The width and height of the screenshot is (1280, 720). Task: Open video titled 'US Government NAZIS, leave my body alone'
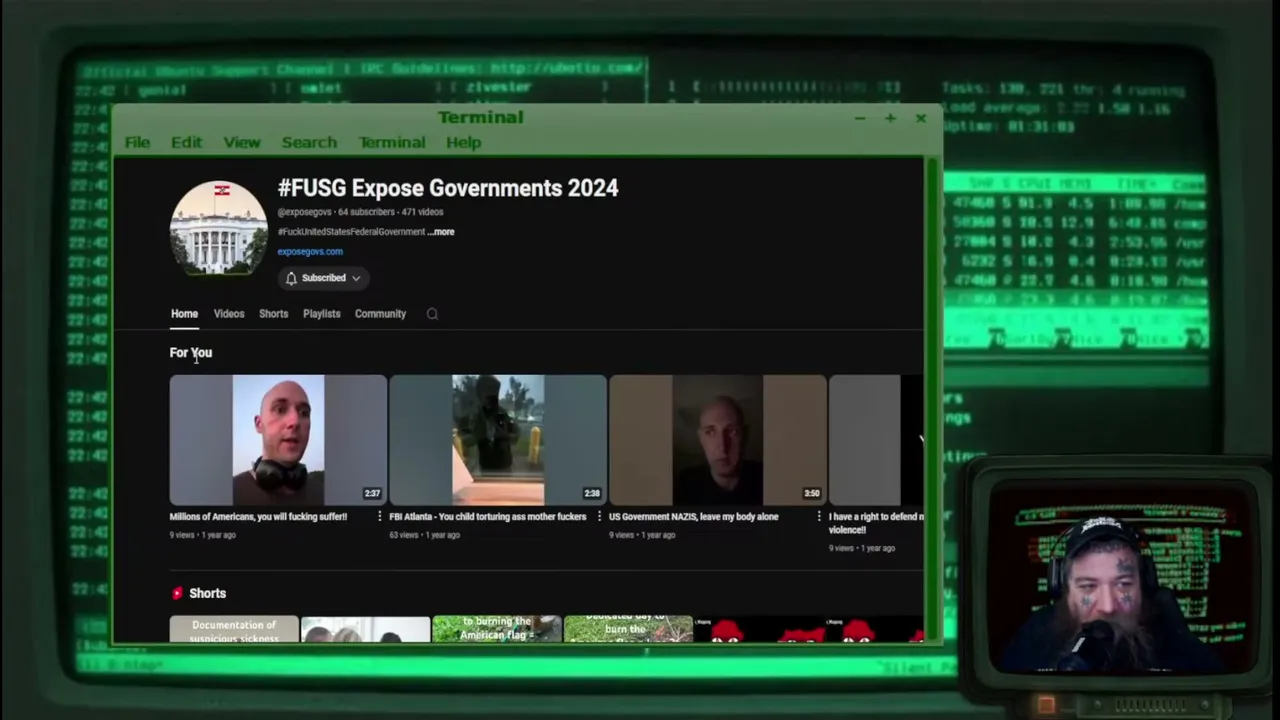693,517
